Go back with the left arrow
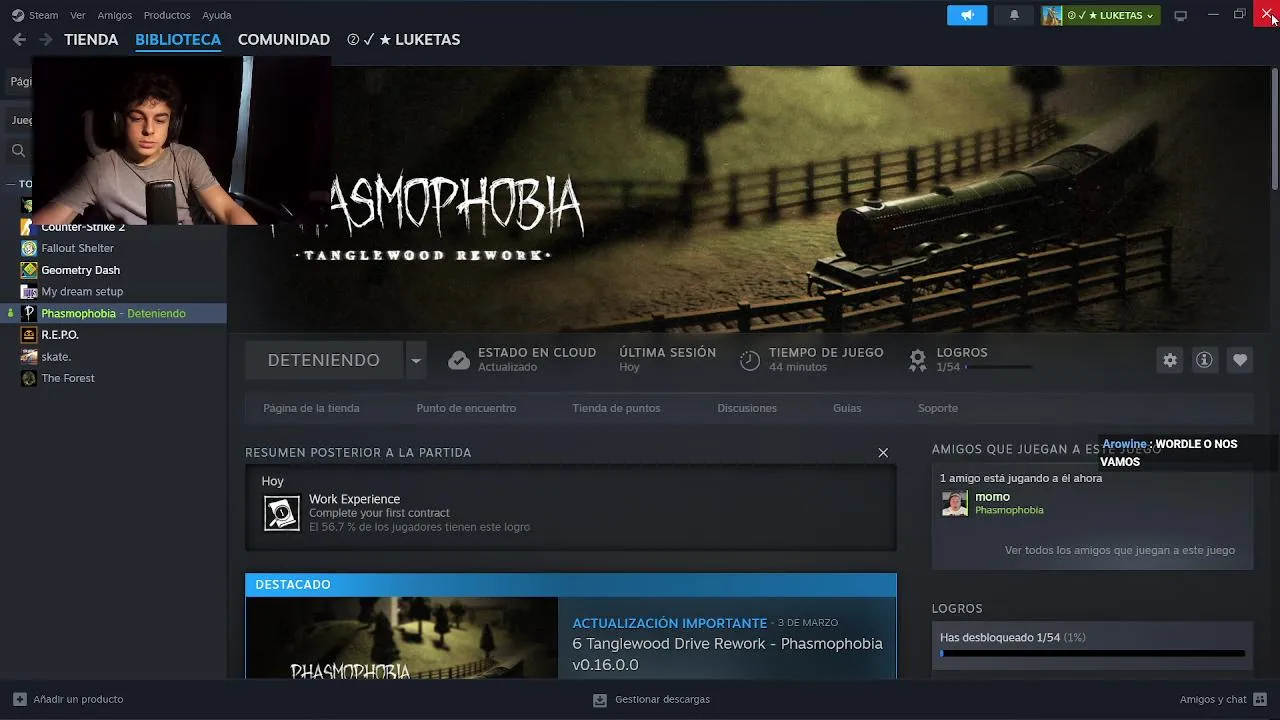This screenshot has height=720, width=1280. [x=19, y=39]
